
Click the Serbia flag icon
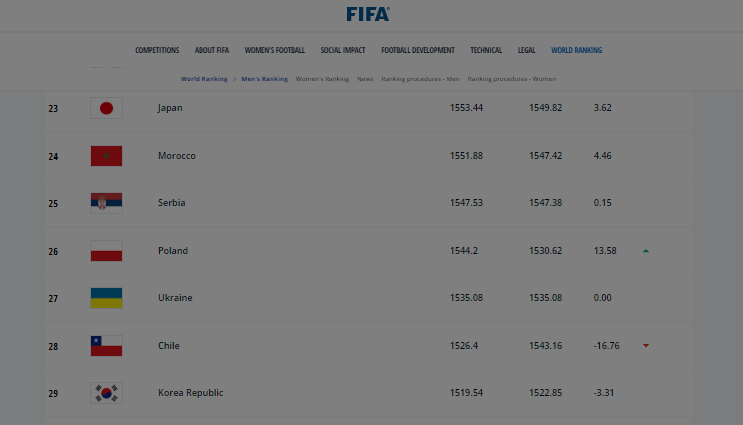click(x=106, y=203)
